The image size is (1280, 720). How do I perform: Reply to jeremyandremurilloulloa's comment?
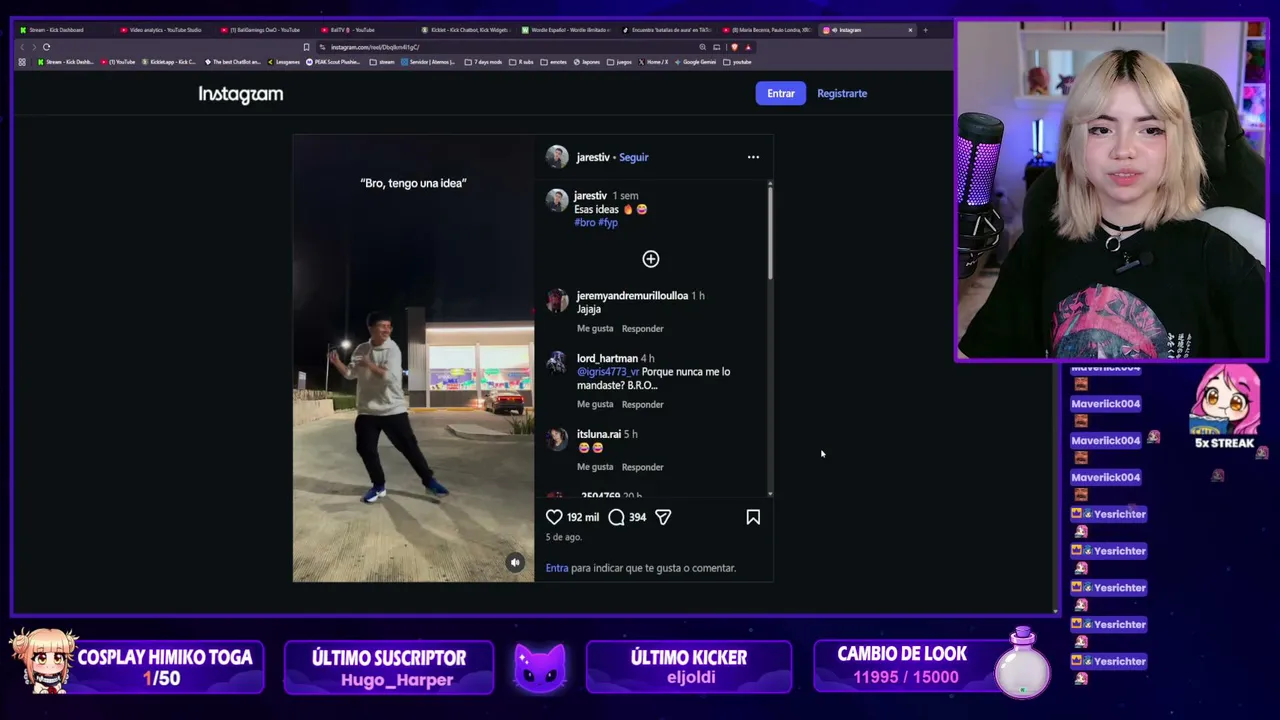tap(643, 329)
